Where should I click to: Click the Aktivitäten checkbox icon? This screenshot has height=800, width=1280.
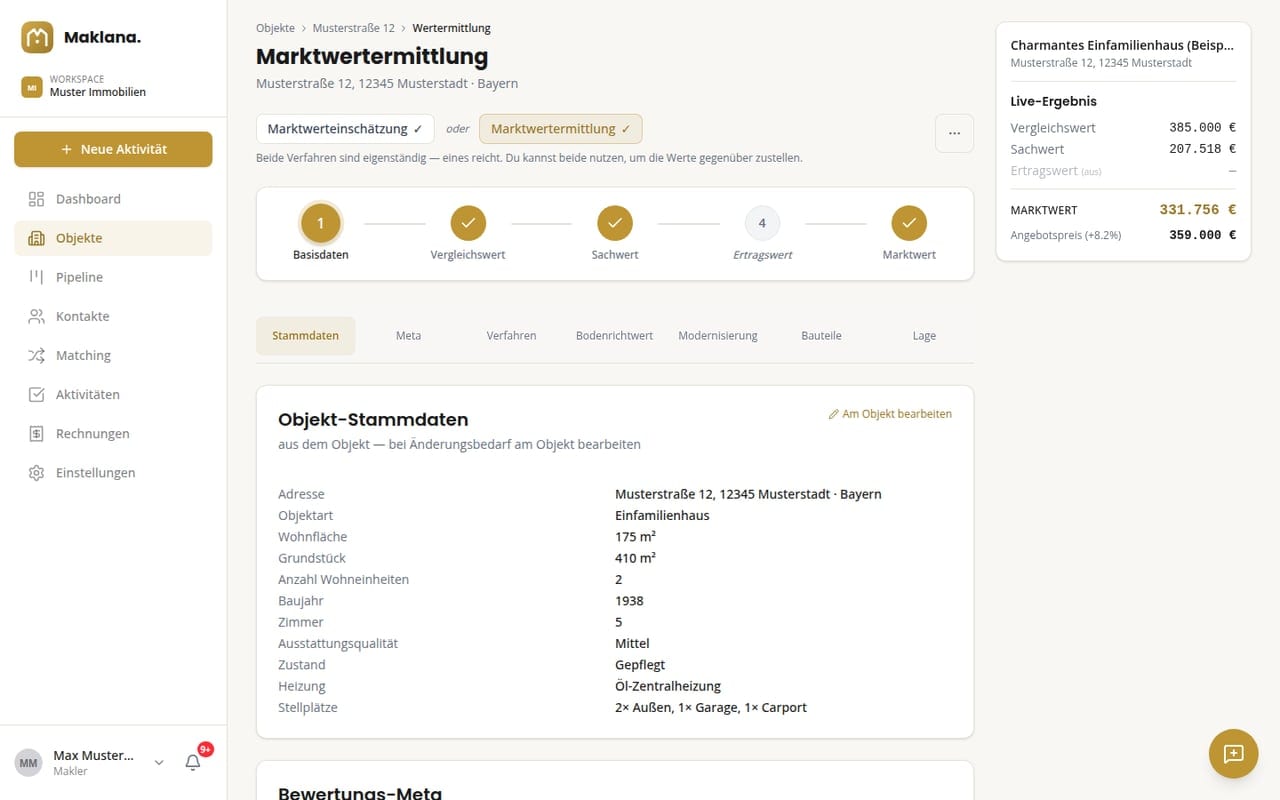(x=37, y=394)
